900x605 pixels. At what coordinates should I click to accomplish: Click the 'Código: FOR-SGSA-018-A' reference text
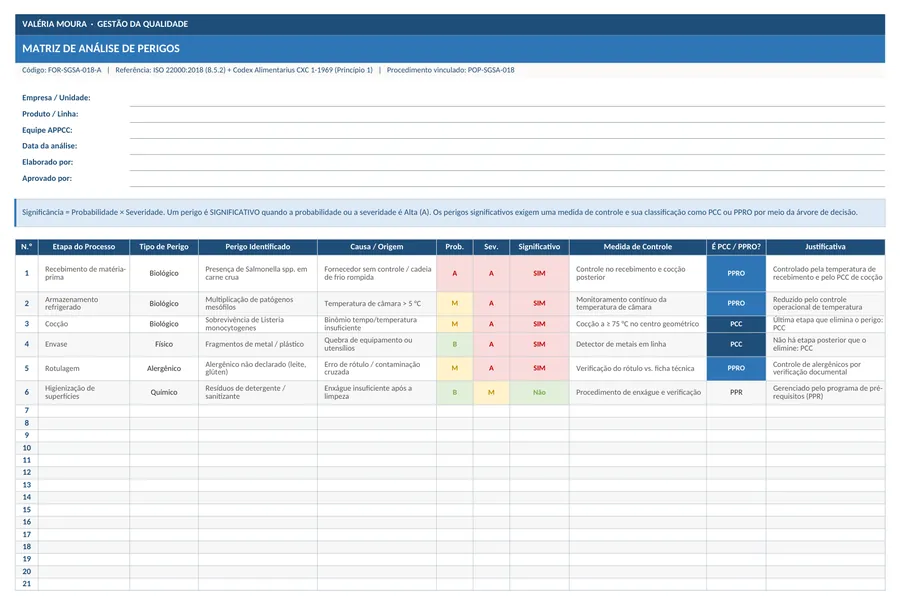click(61, 70)
